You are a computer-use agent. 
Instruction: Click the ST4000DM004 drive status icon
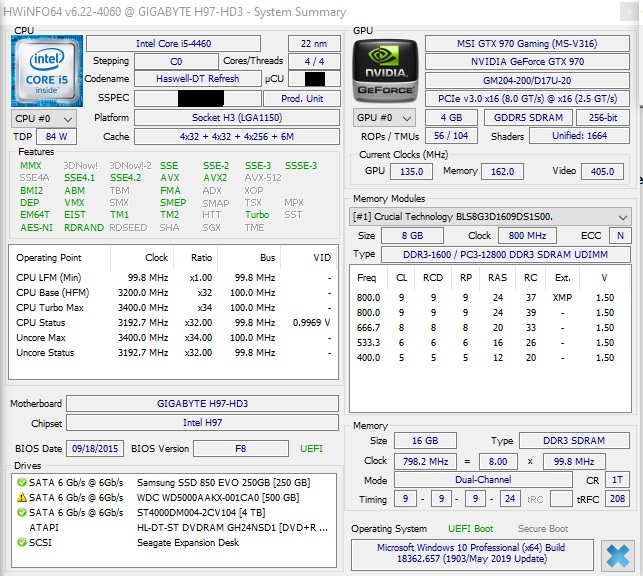click(21, 512)
